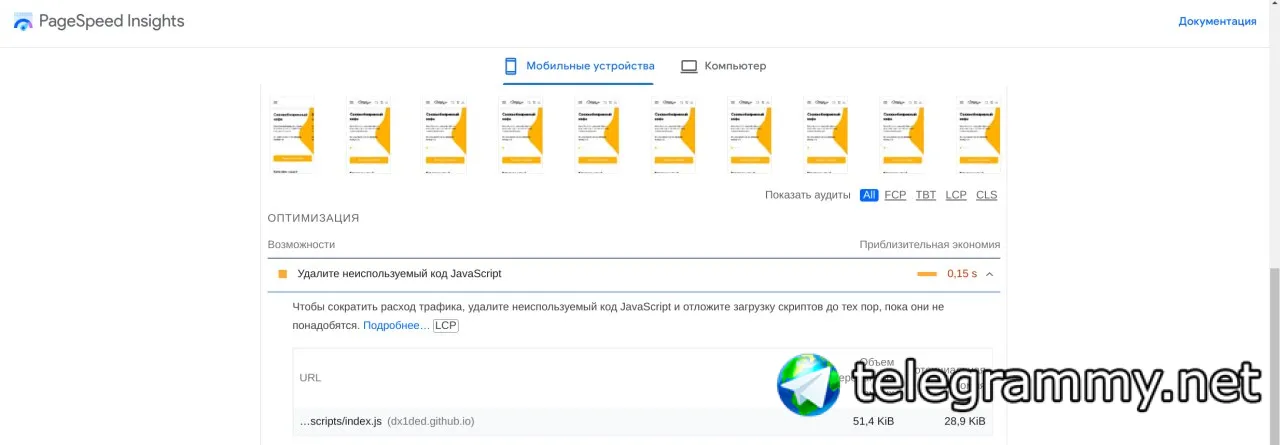Click the mobile phone icon
The image size is (1280, 445).
(x=510, y=66)
